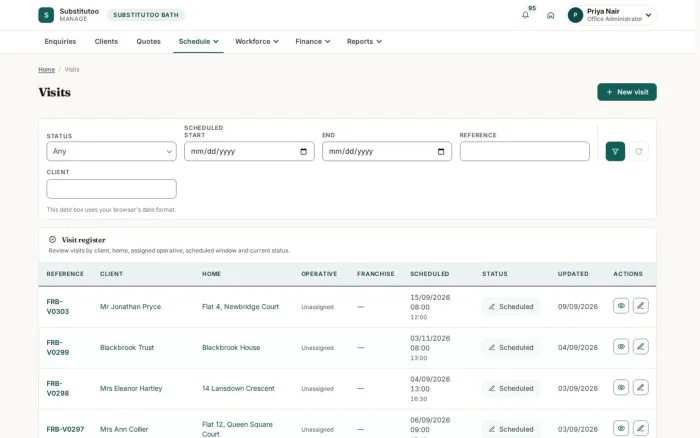Reset filters with the refresh icon
Viewport: 700px width, 438px height.
639,151
